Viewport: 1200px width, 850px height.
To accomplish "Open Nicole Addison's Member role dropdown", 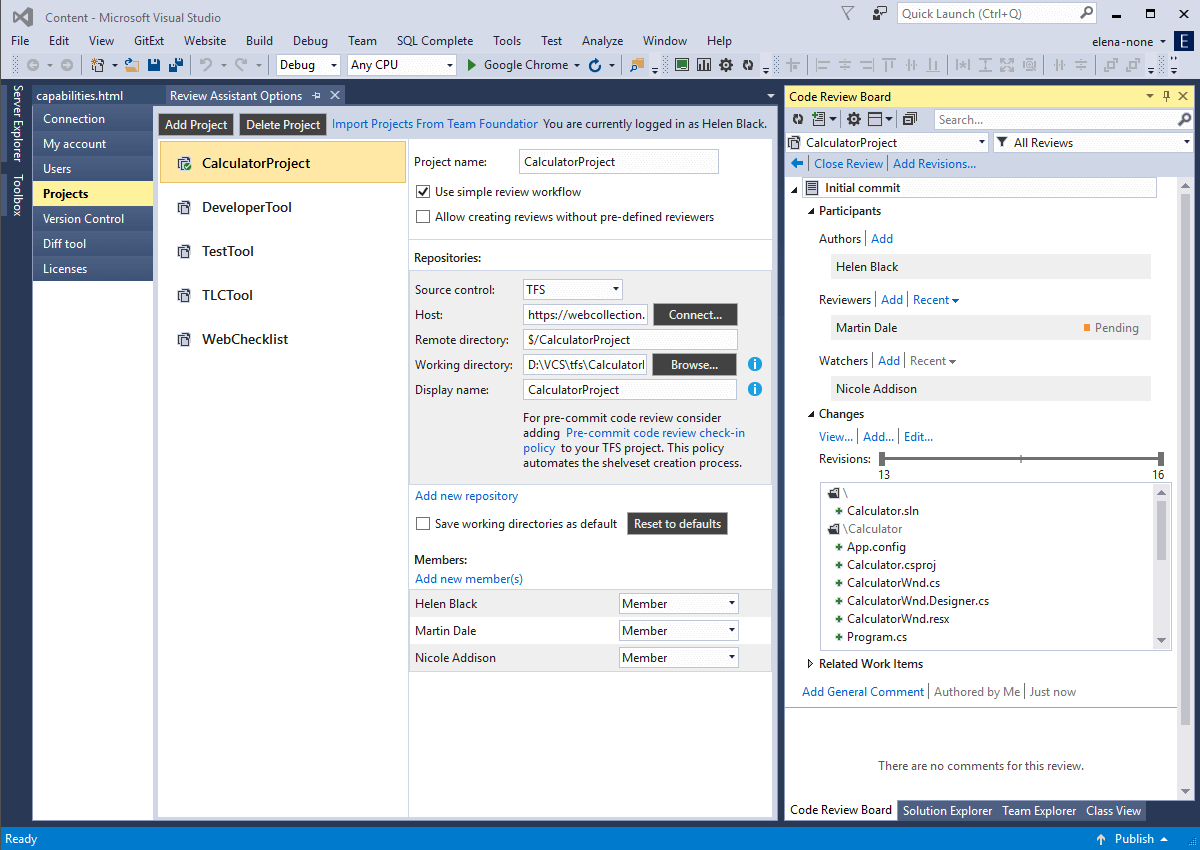I will point(679,657).
